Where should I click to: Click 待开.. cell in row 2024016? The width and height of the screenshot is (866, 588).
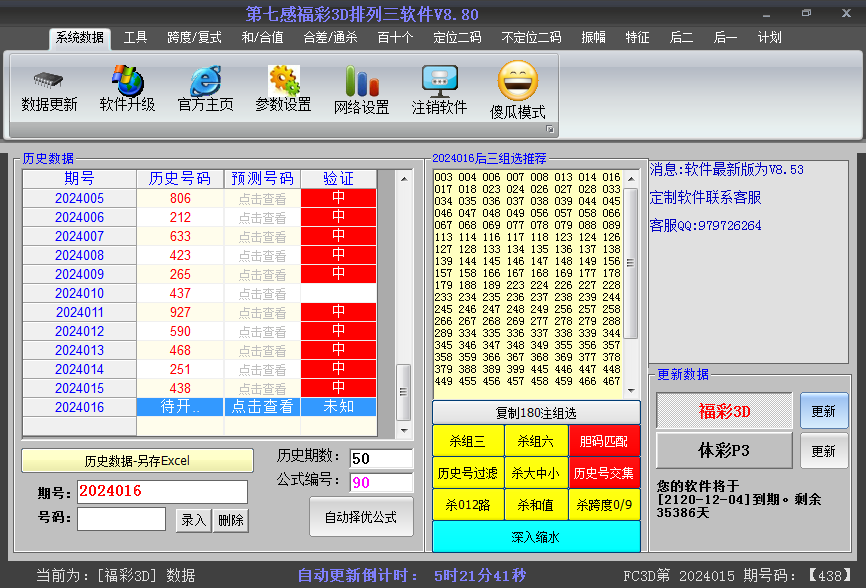[x=180, y=407]
